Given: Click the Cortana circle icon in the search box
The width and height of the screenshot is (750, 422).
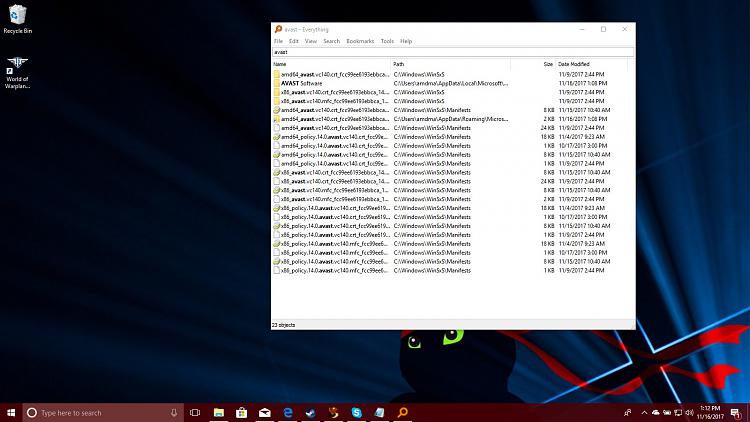Looking at the screenshot, I should (32, 412).
